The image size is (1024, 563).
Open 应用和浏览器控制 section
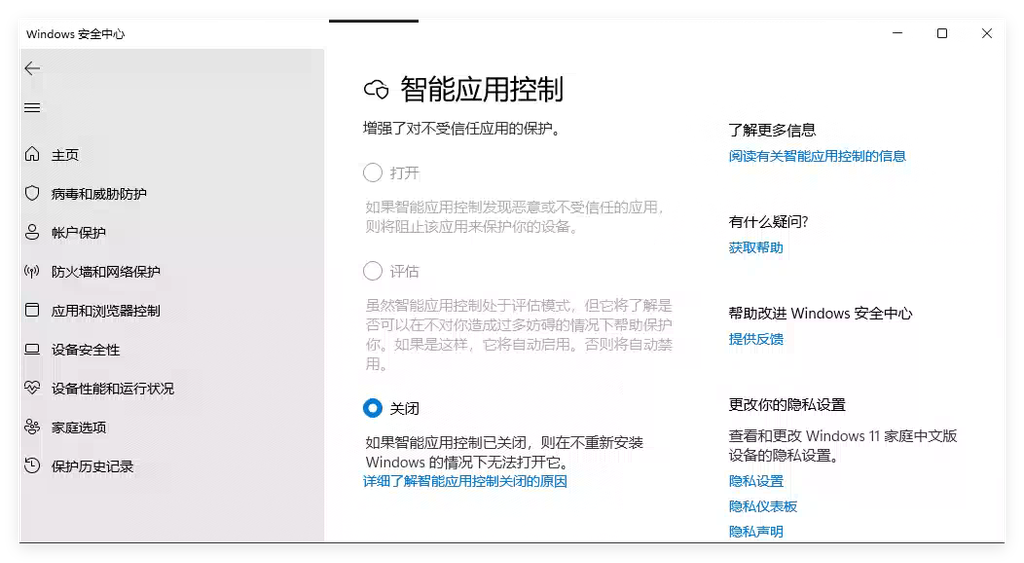pyautogui.click(x=106, y=311)
